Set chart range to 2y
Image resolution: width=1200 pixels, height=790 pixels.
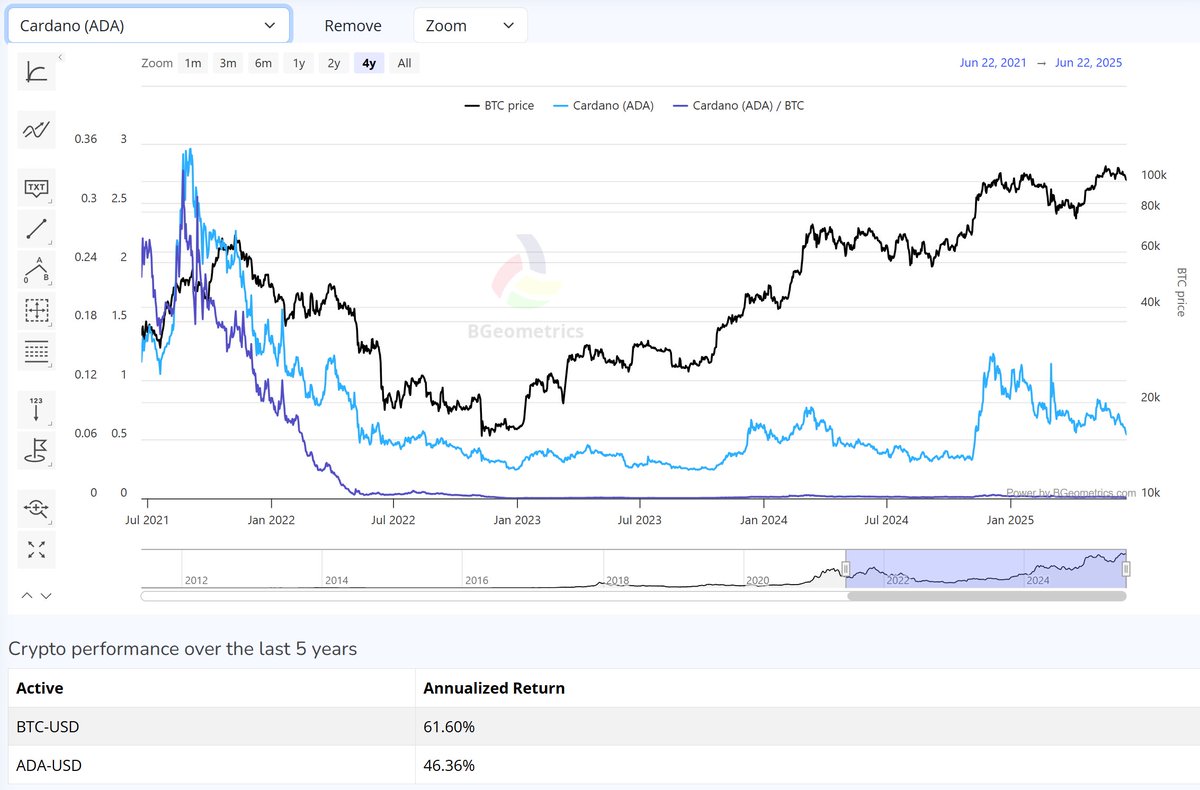tap(334, 63)
